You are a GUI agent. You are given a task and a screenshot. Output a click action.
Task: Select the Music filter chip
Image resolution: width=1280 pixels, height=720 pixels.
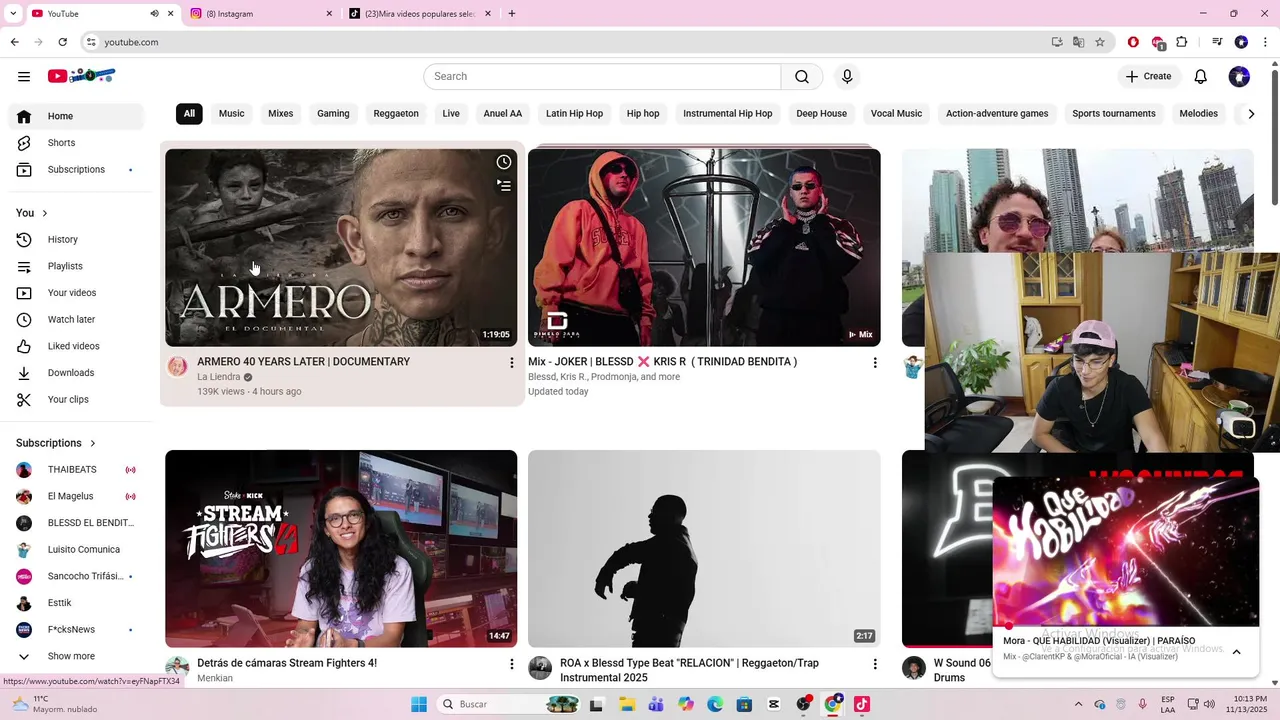click(232, 114)
